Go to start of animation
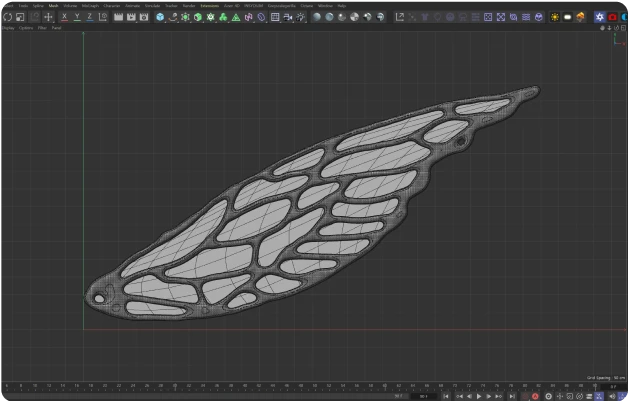 446,397
